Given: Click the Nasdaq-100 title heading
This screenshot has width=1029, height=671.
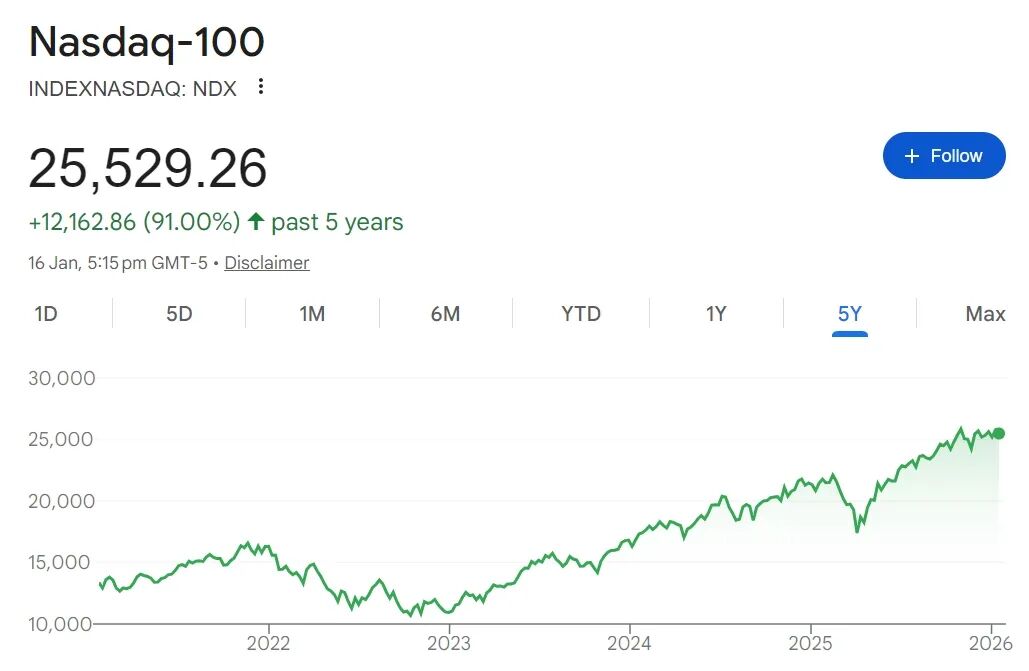Looking at the screenshot, I should pos(147,41).
